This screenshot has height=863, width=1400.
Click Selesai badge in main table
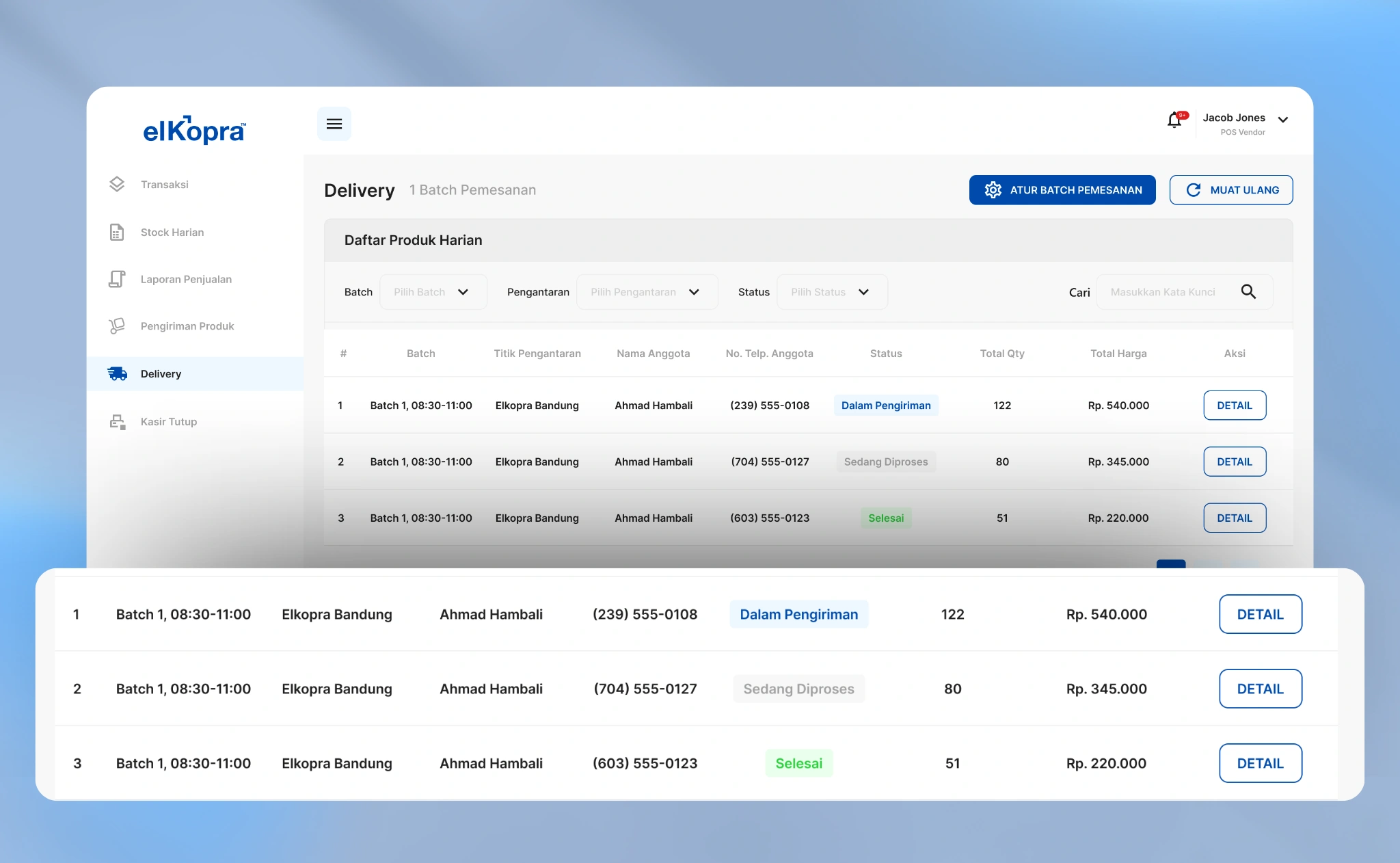(x=886, y=518)
